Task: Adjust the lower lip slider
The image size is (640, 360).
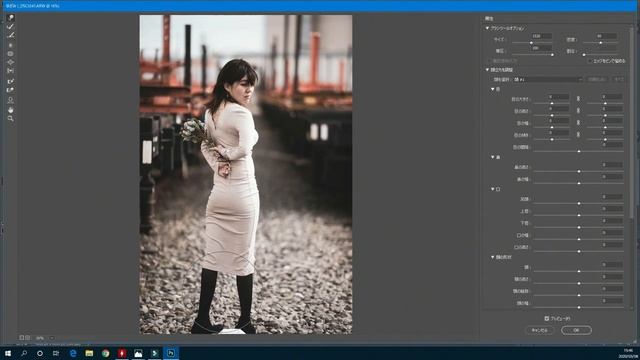Action: [x=578, y=227]
